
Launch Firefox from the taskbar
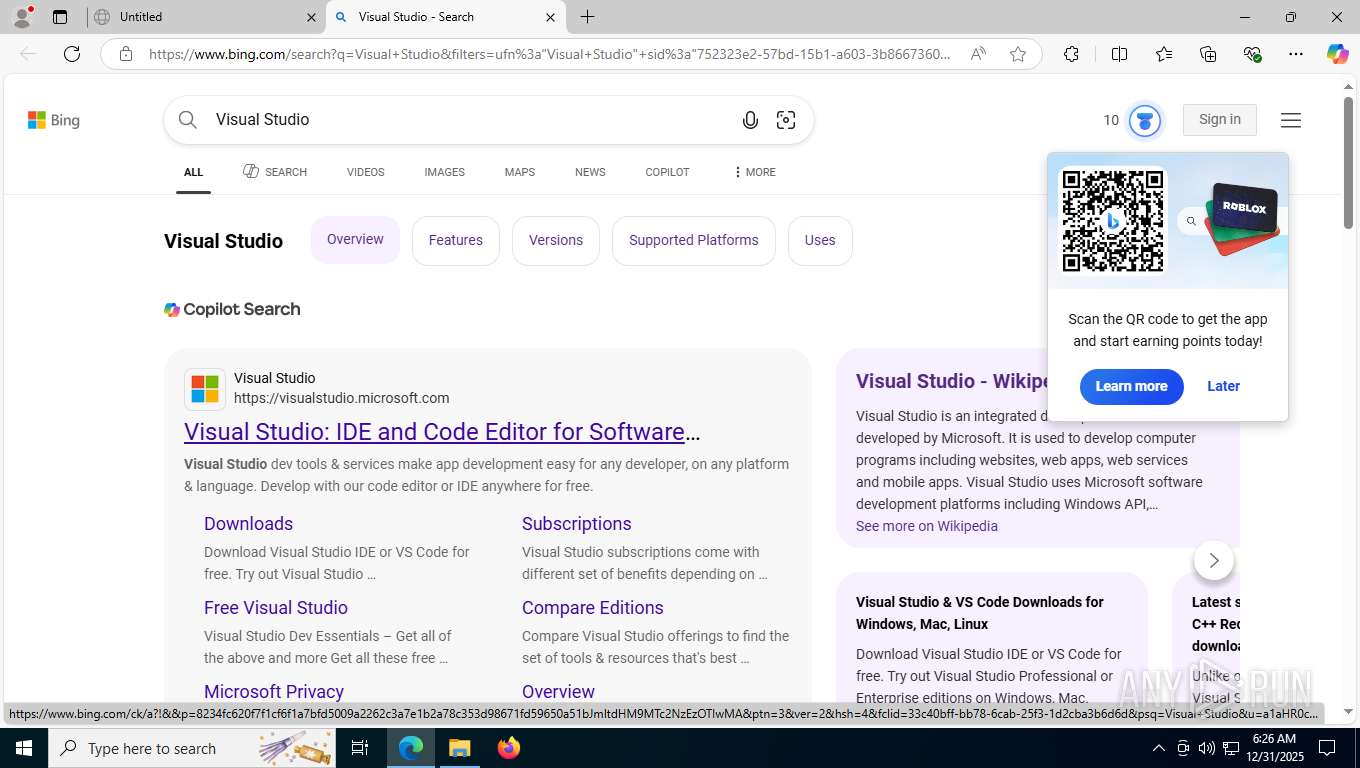coord(509,748)
